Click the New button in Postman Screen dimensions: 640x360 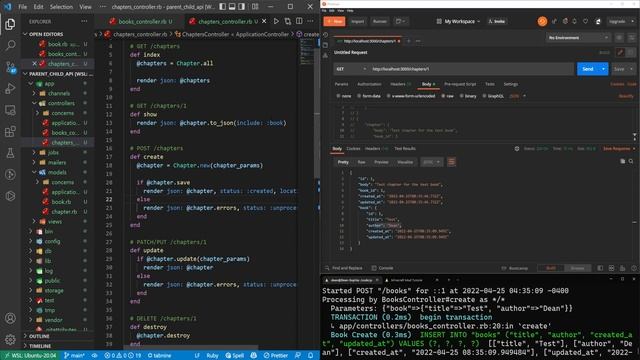tap(334, 21)
